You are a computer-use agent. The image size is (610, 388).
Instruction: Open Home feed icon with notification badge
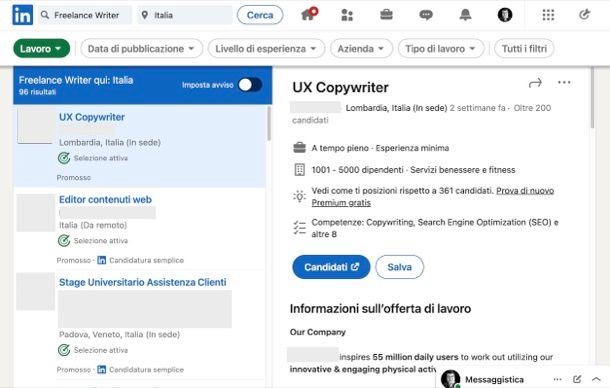tap(309, 14)
